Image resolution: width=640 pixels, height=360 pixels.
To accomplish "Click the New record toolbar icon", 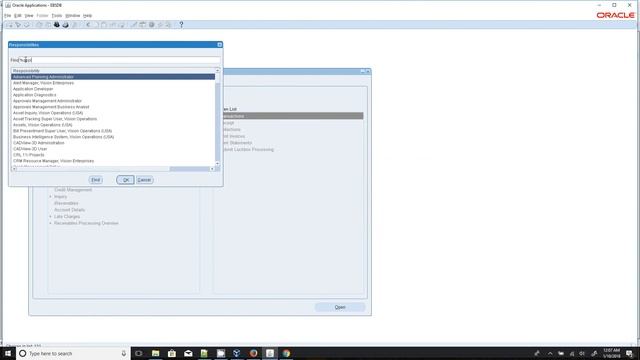I will [x=9, y=25].
